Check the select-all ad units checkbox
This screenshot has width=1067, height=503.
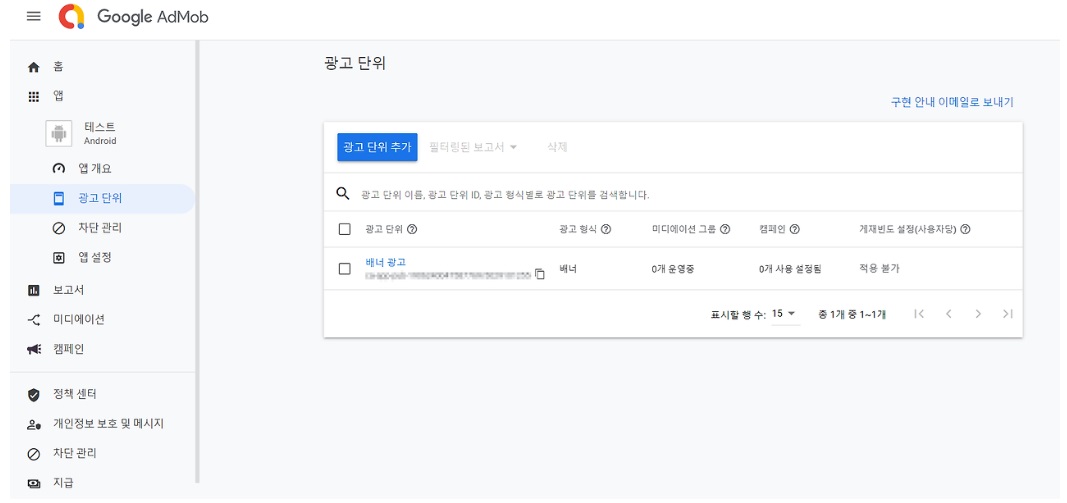click(344, 229)
